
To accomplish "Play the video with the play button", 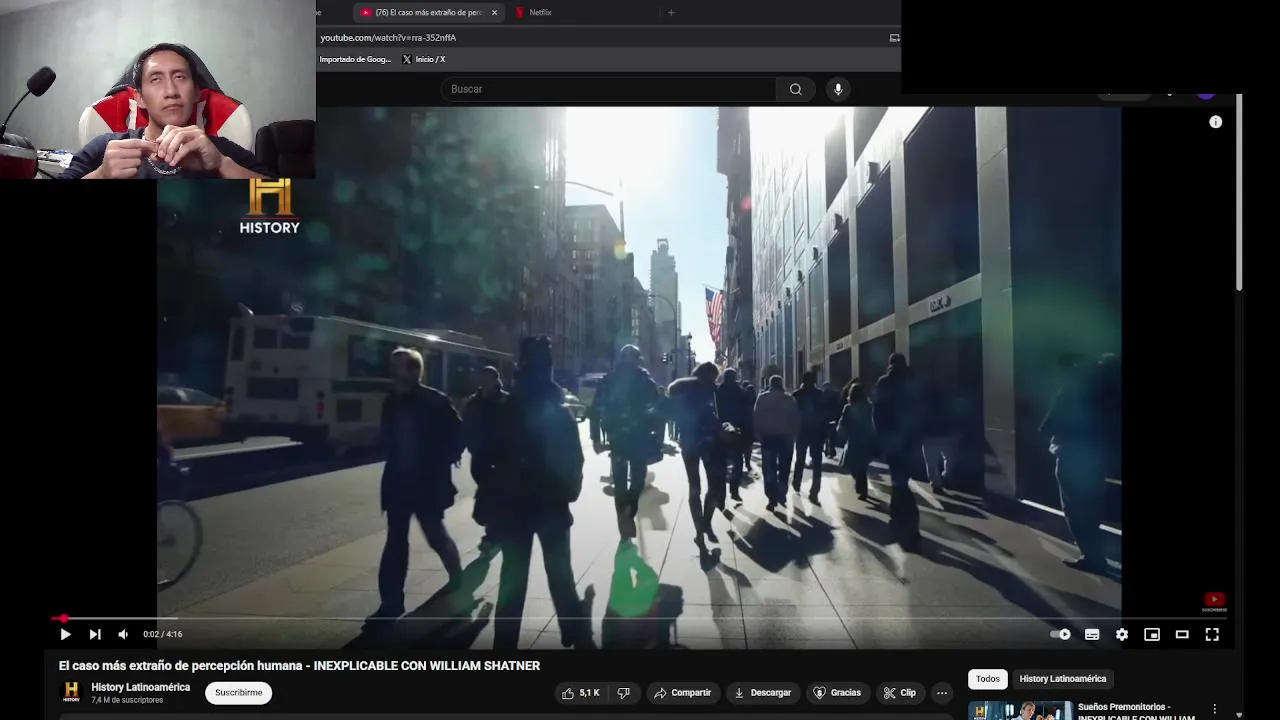I will tap(65, 634).
